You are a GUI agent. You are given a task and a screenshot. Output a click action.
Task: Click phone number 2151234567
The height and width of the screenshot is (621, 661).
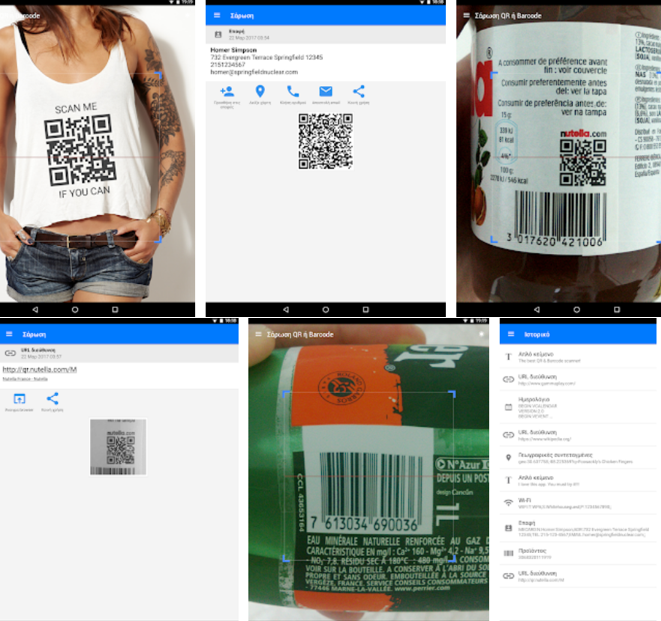coord(228,65)
